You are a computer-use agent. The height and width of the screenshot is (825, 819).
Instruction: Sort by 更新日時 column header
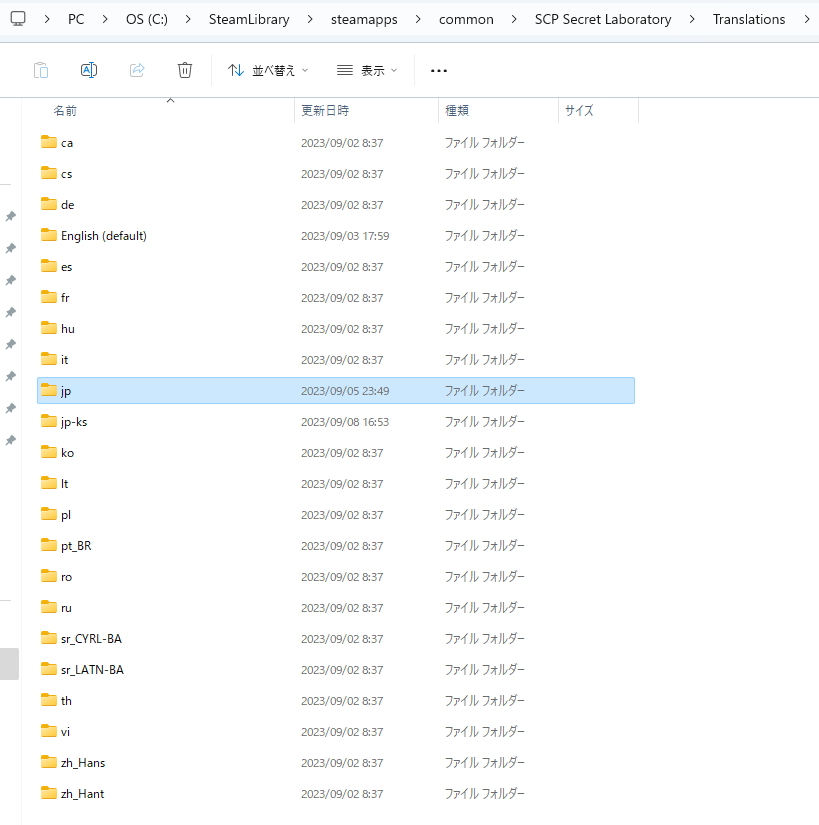click(x=325, y=110)
